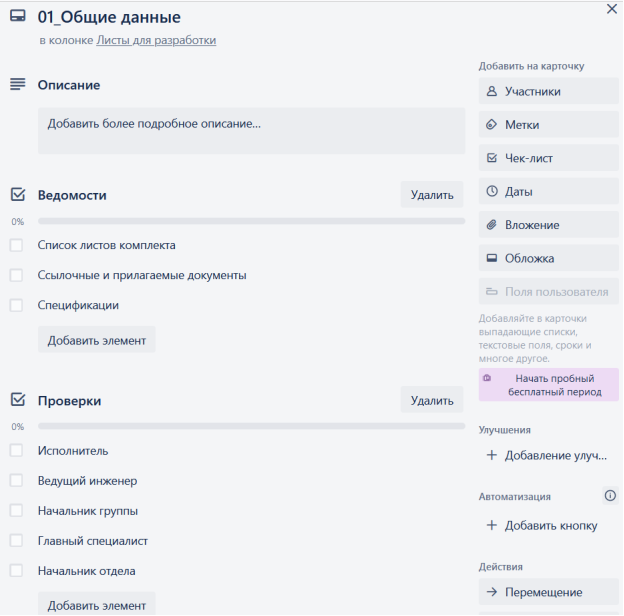Open Перемещение move action
The image size is (624, 616).
click(x=548, y=592)
